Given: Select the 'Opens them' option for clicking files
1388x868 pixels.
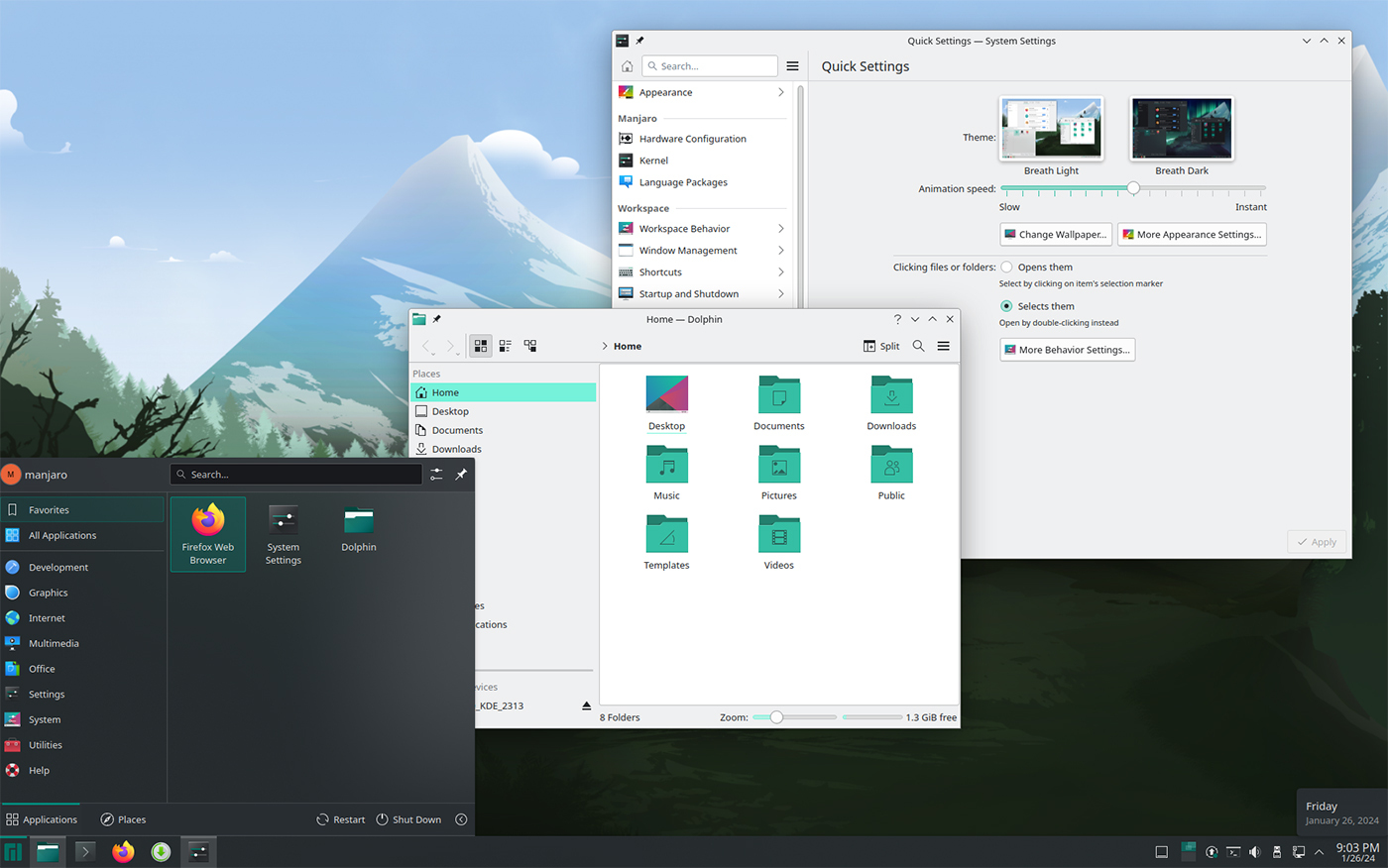Looking at the screenshot, I should pos(1005,267).
